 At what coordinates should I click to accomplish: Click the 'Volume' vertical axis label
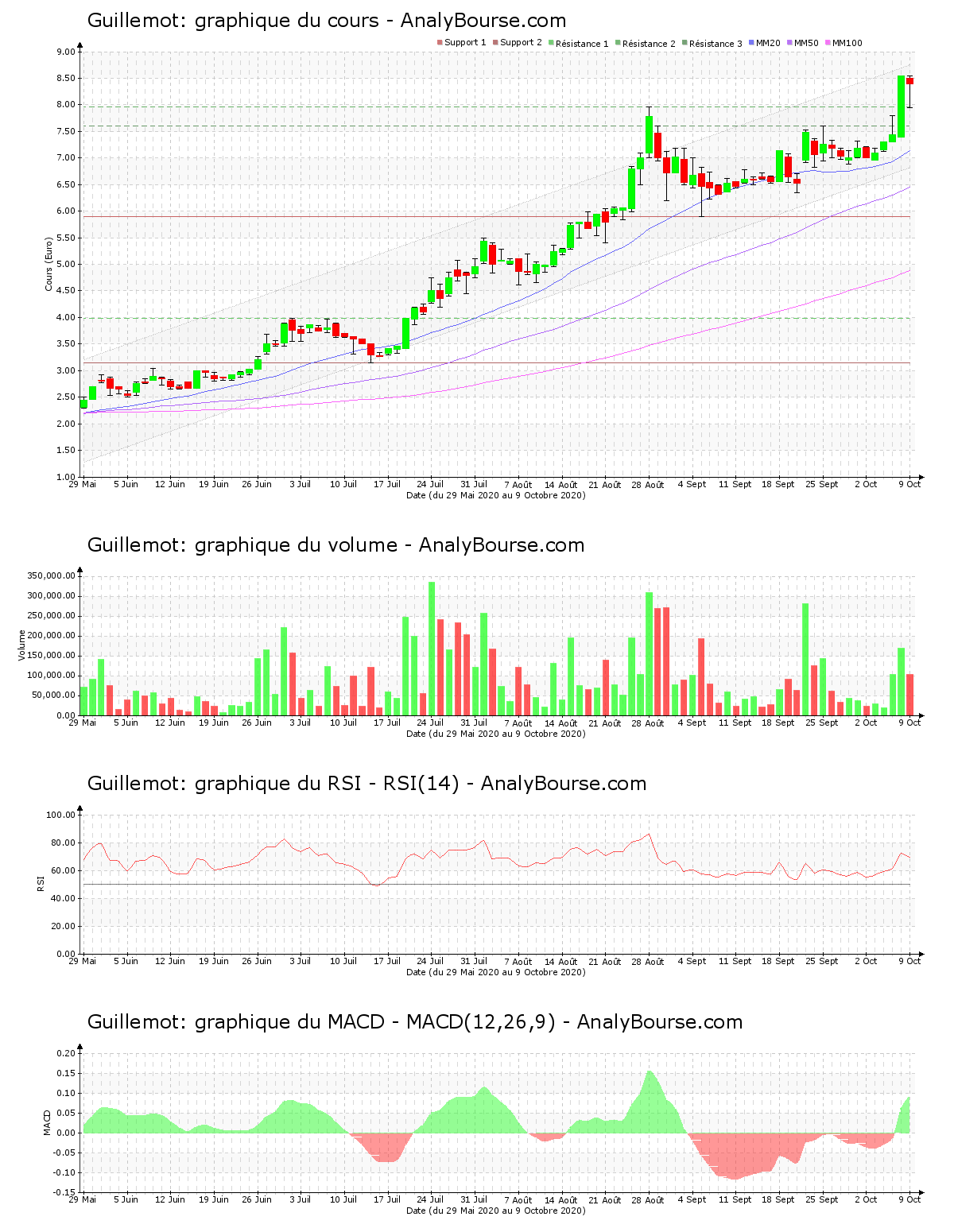point(21,645)
